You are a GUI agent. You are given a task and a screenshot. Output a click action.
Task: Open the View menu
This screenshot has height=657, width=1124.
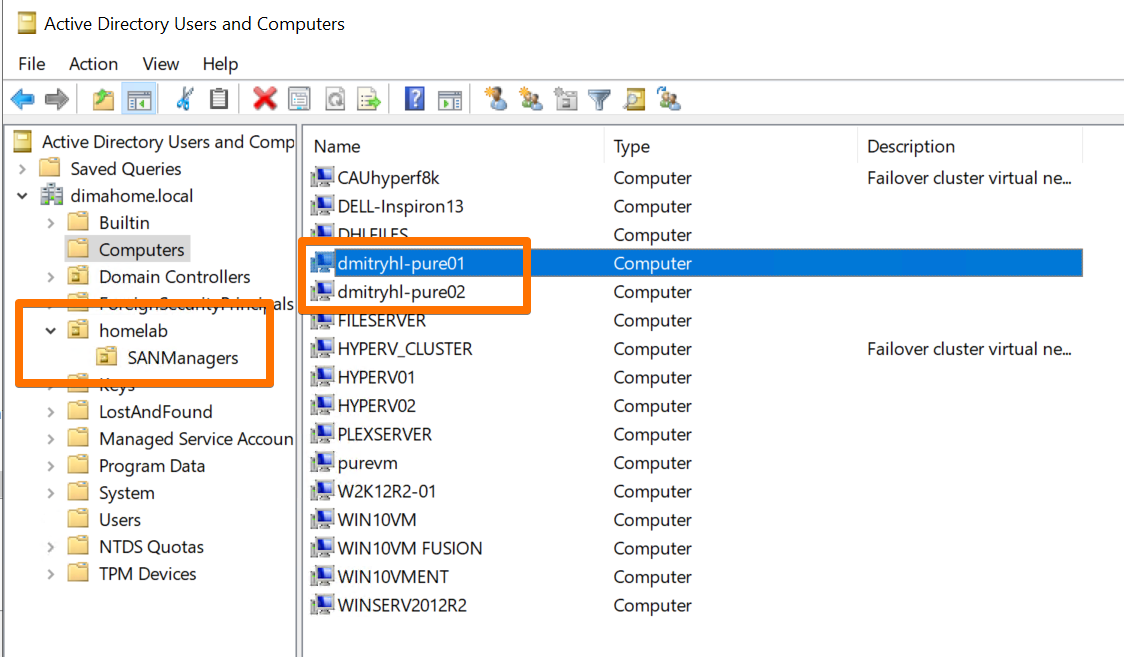[x=160, y=64]
